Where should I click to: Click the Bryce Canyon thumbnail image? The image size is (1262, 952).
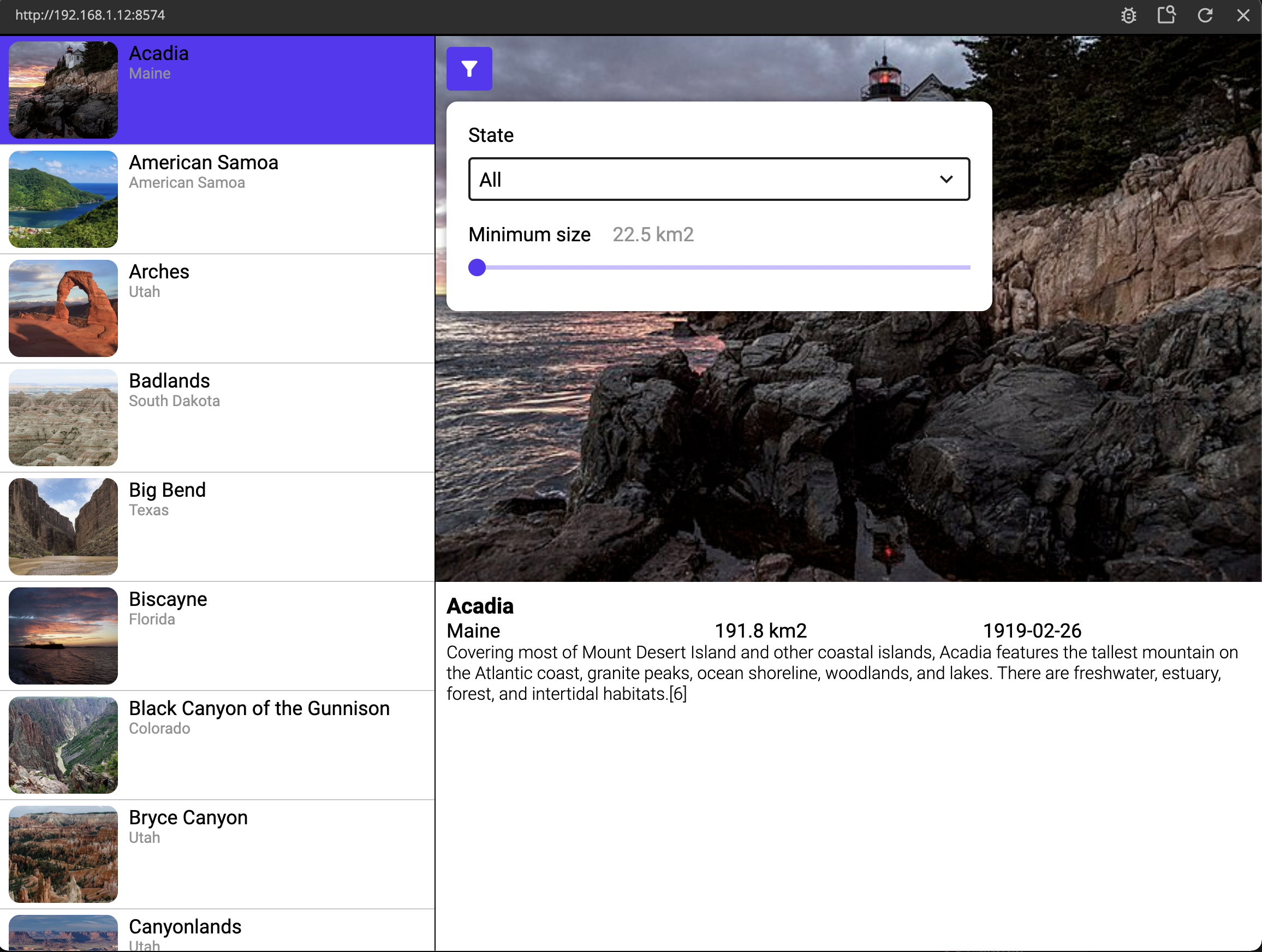(x=63, y=854)
